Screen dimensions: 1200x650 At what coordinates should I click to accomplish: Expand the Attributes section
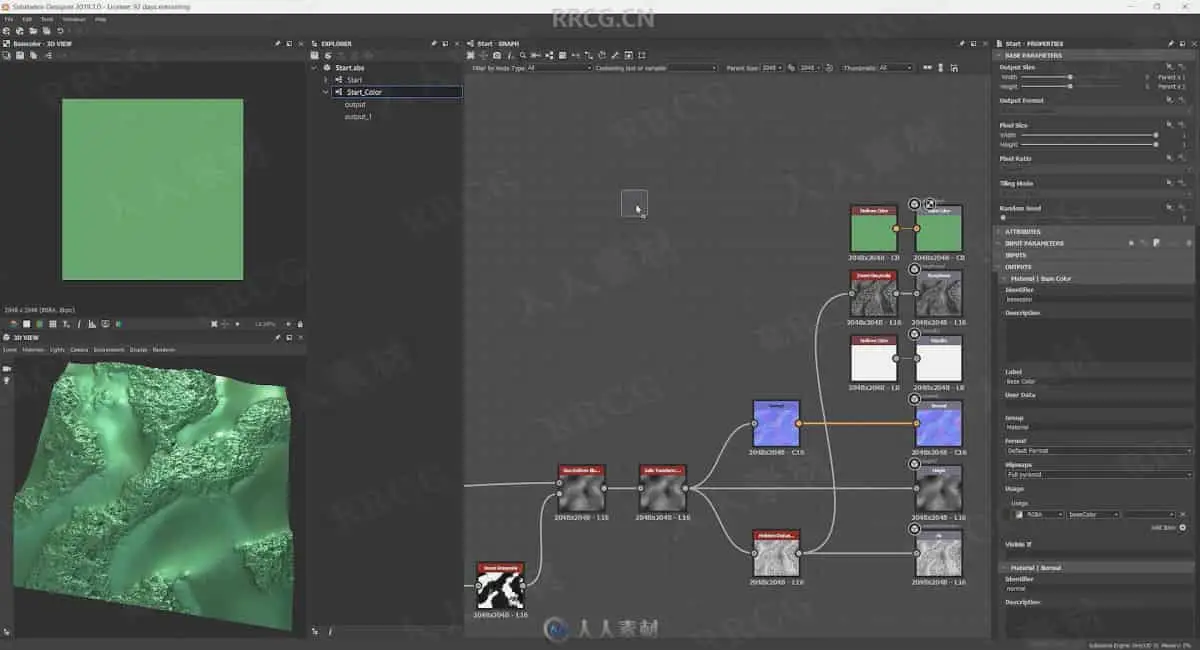click(x=997, y=232)
